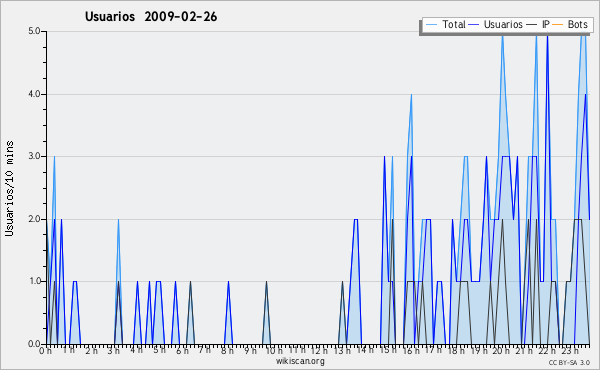This screenshot has height=370, width=600.
Task: Click the y-axis value 4.0
Action: [x=34, y=94]
